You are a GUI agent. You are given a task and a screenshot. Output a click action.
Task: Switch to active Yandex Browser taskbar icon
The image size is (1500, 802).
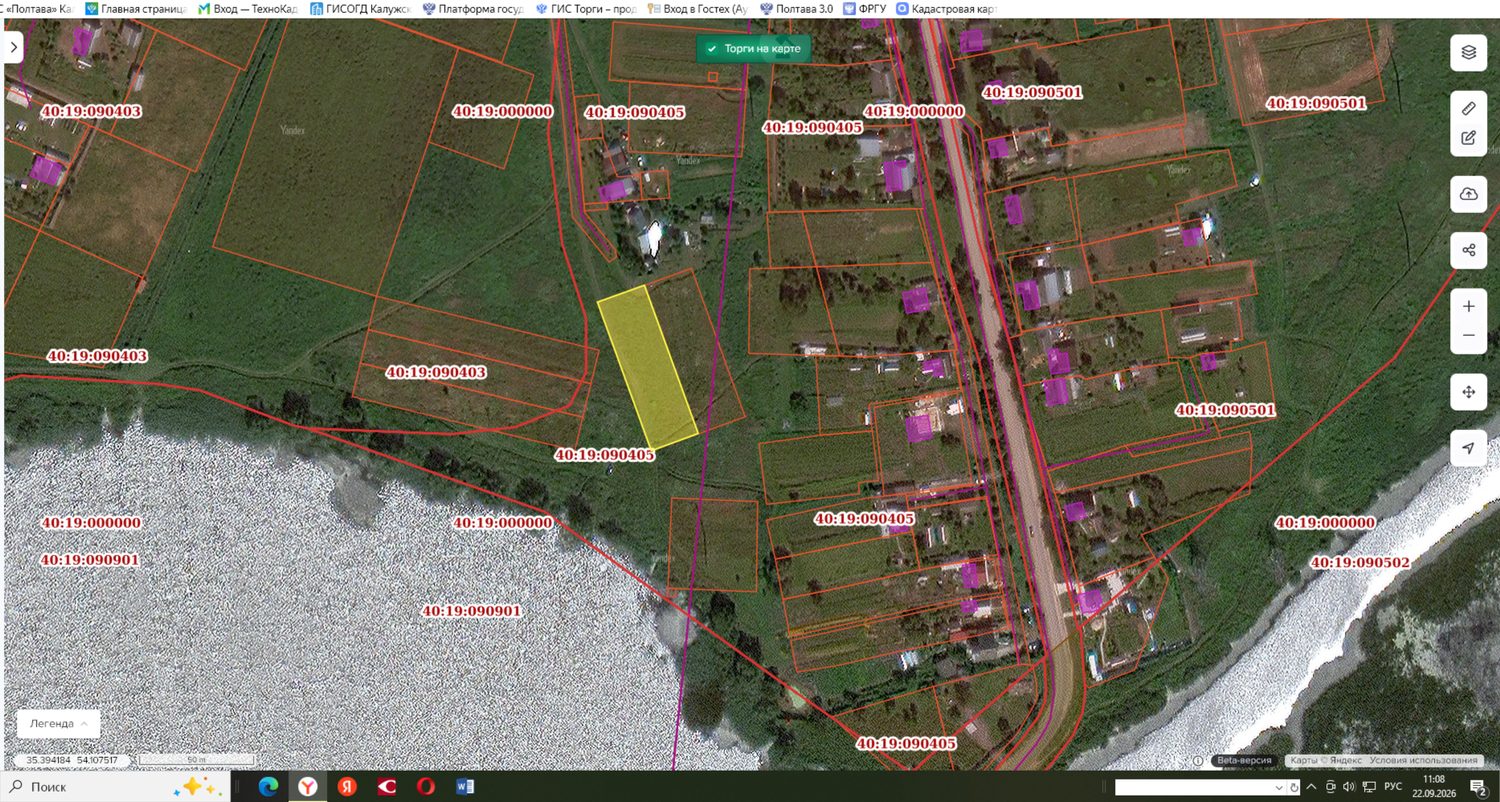[x=308, y=787]
